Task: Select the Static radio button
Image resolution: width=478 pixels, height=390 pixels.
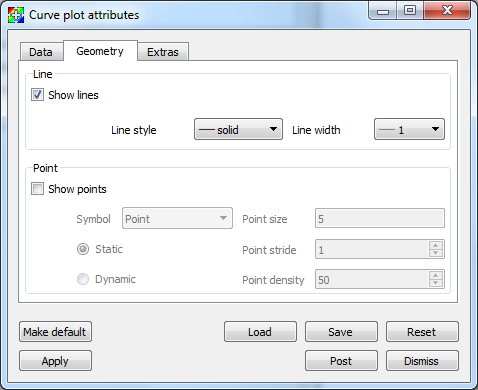Action: pyautogui.click(x=83, y=249)
